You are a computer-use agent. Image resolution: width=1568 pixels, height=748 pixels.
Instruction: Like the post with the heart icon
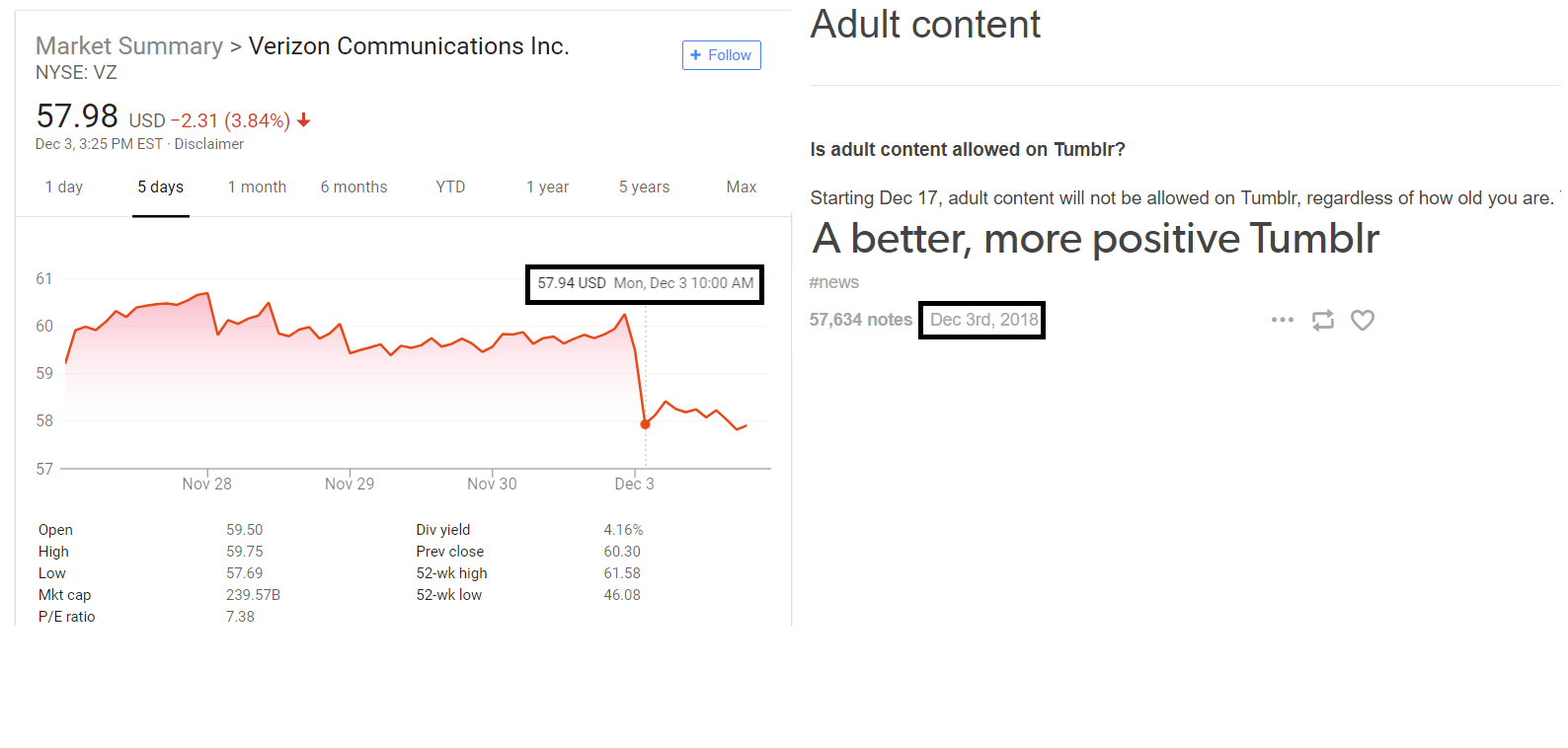[1363, 320]
